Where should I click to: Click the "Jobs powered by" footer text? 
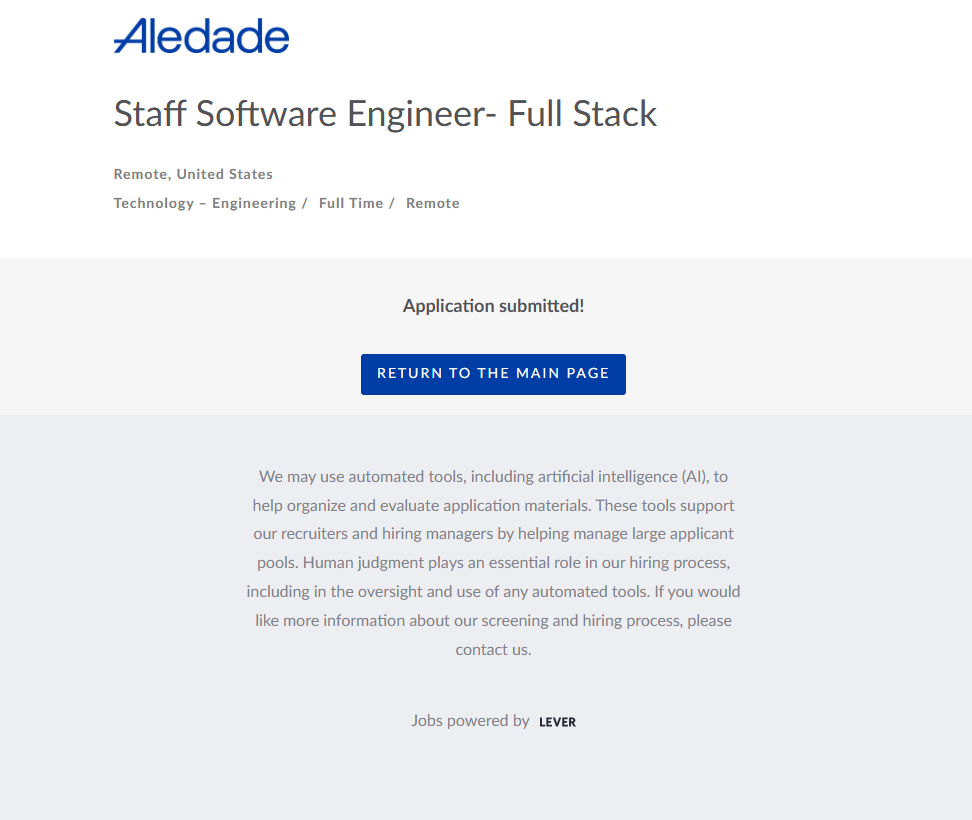pos(470,721)
